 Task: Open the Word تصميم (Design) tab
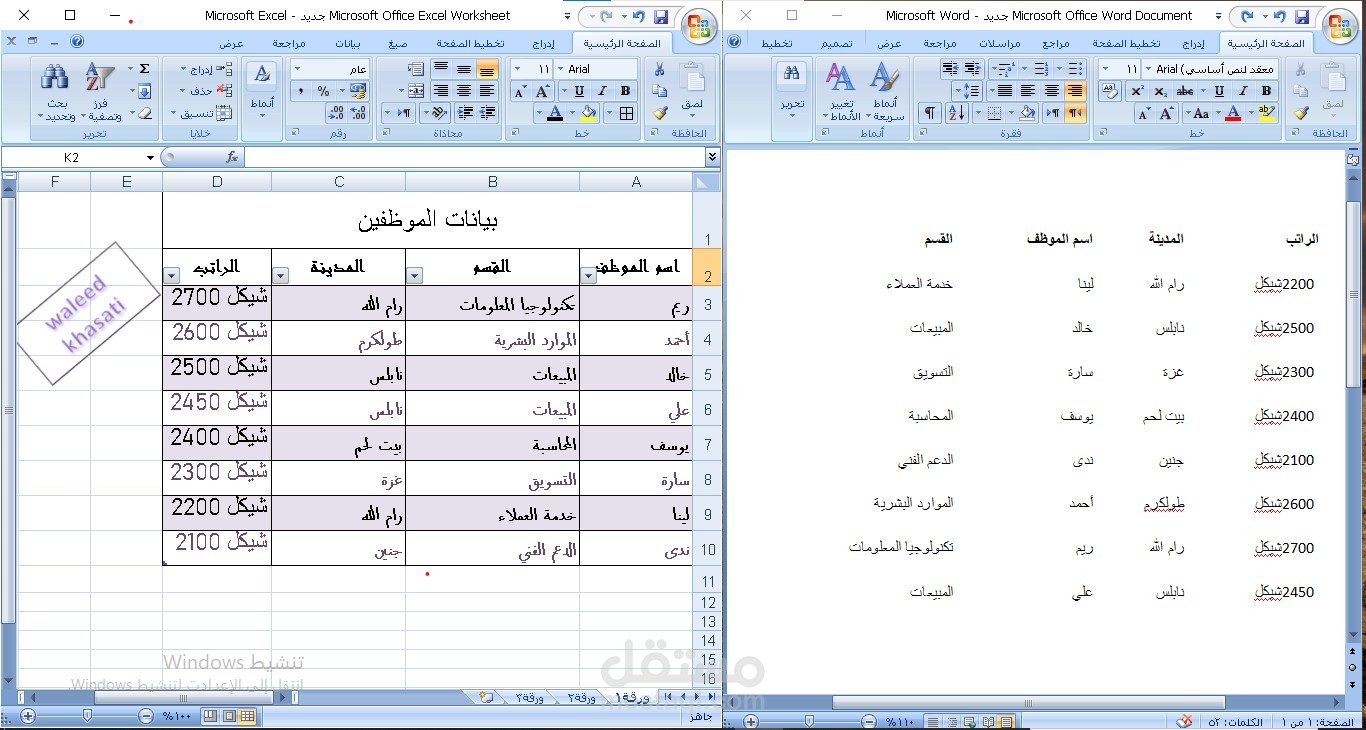click(x=836, y=44)
